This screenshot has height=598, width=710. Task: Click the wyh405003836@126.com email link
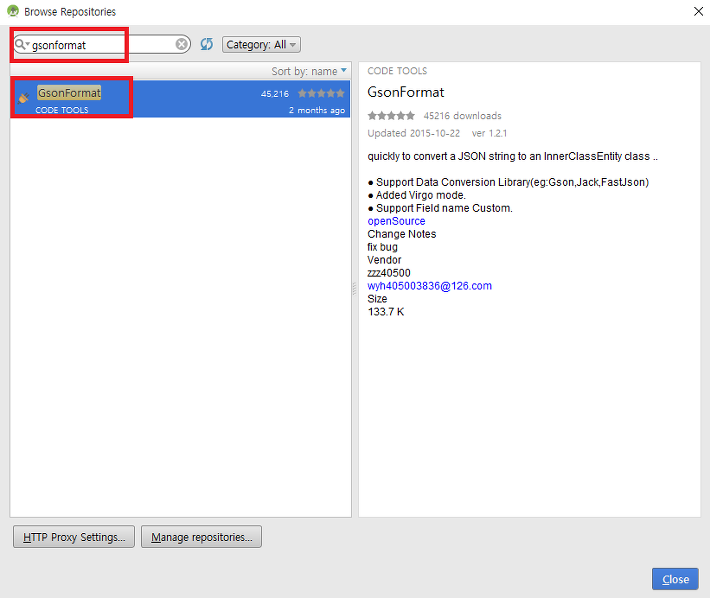(x=429, y=286)
